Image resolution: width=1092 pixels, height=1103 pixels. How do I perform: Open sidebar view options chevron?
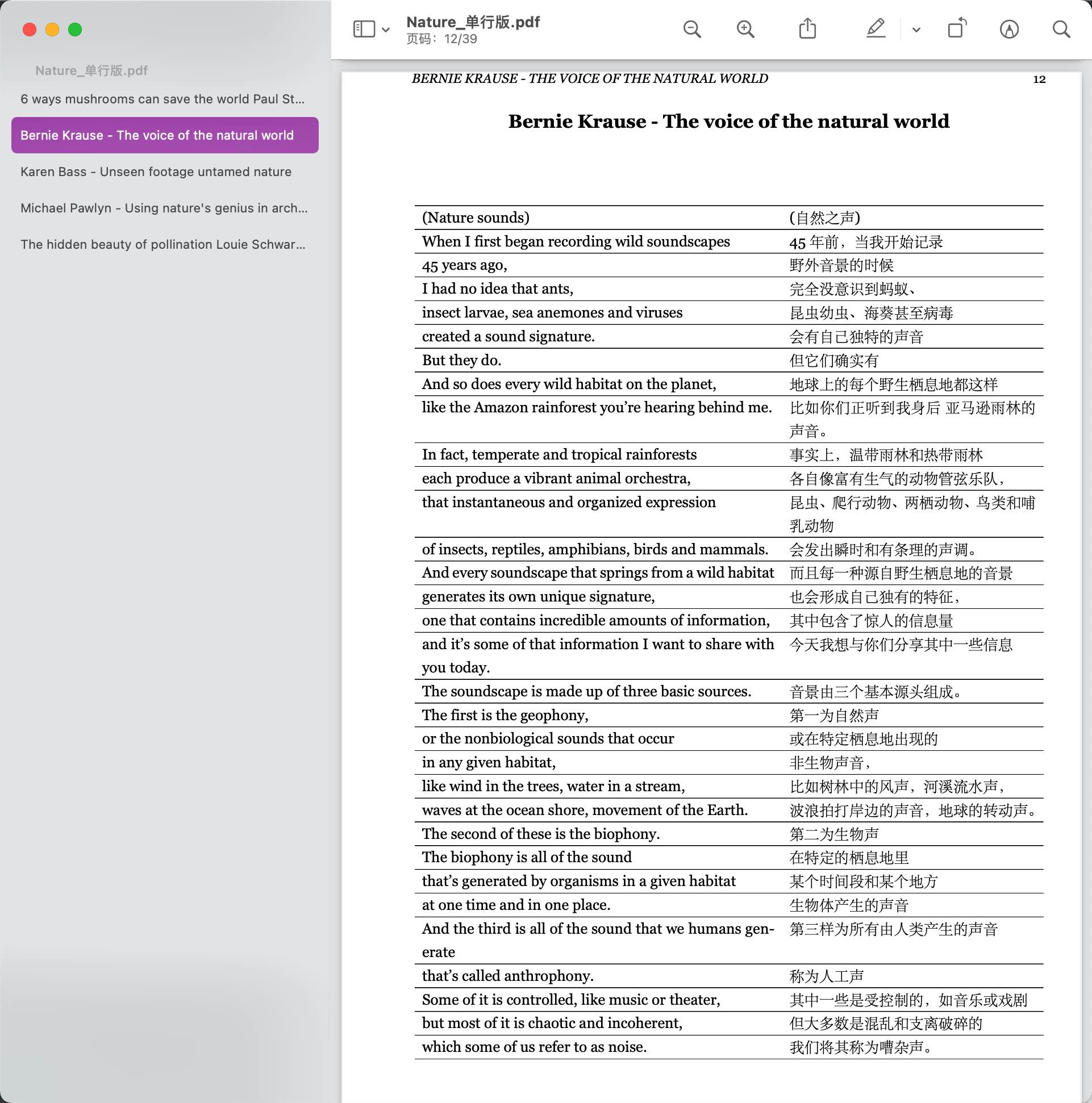click(x=386, y=30)
